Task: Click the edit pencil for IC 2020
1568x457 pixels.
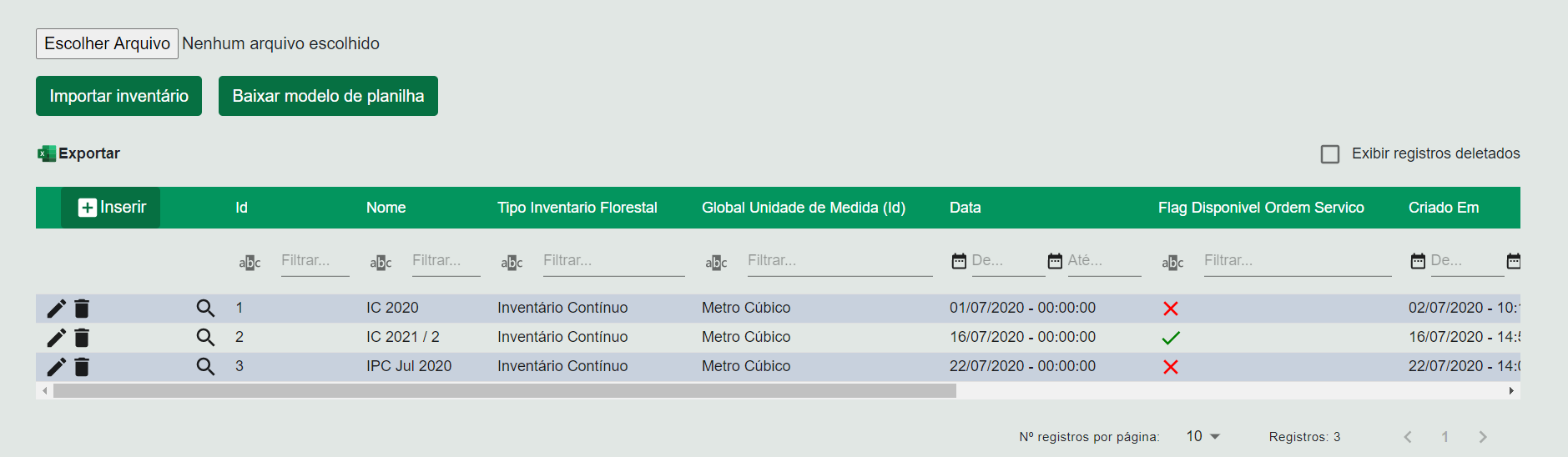Action: [56, 309]
